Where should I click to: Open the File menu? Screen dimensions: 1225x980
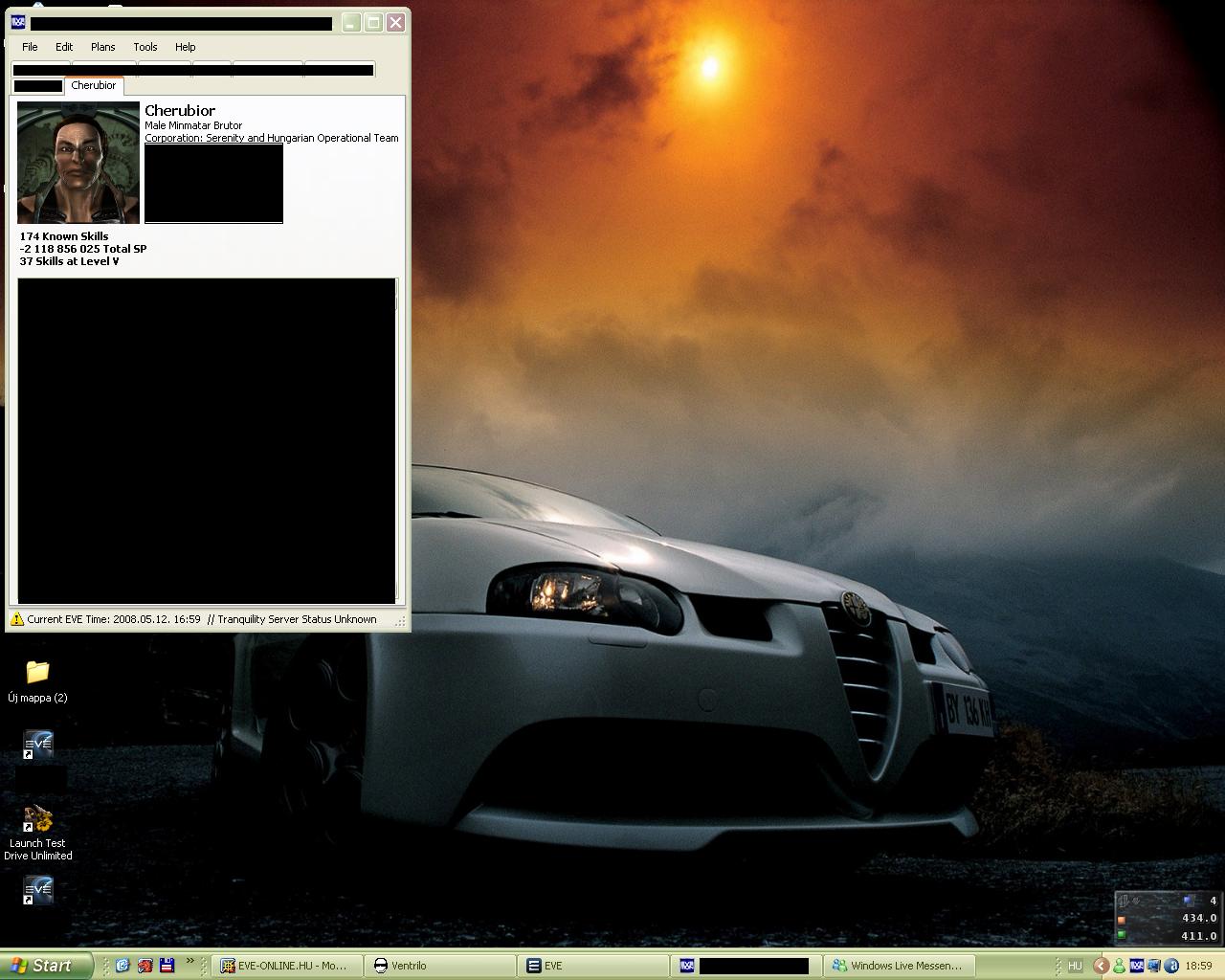tap(30, 47)
